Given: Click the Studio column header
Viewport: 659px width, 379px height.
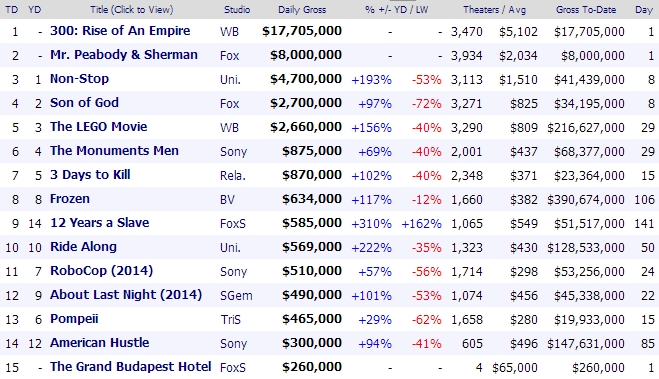Looking at the screenshot, I should (x=237, y=10).
